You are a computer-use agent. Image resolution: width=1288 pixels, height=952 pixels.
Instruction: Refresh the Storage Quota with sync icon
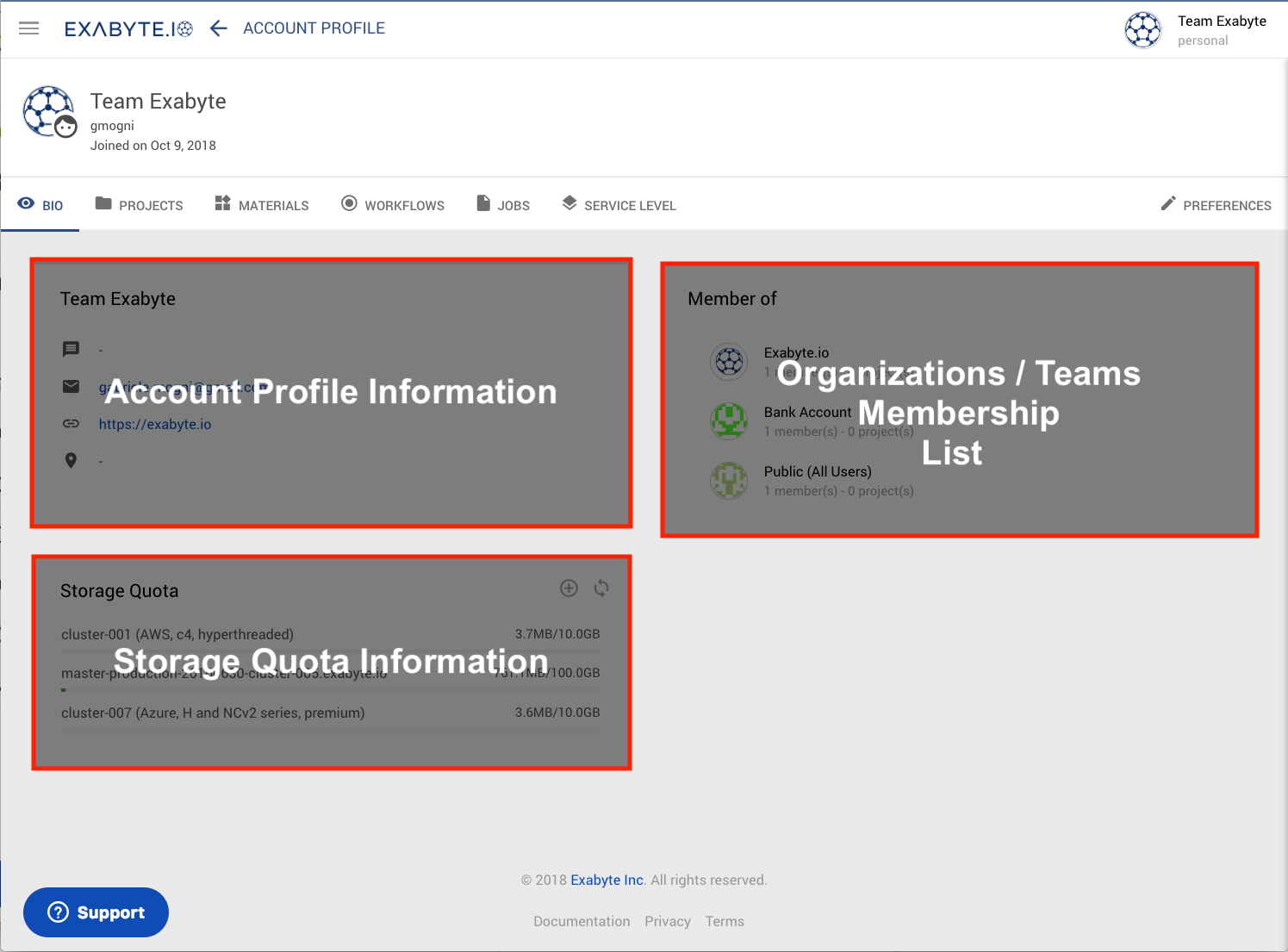601,588
